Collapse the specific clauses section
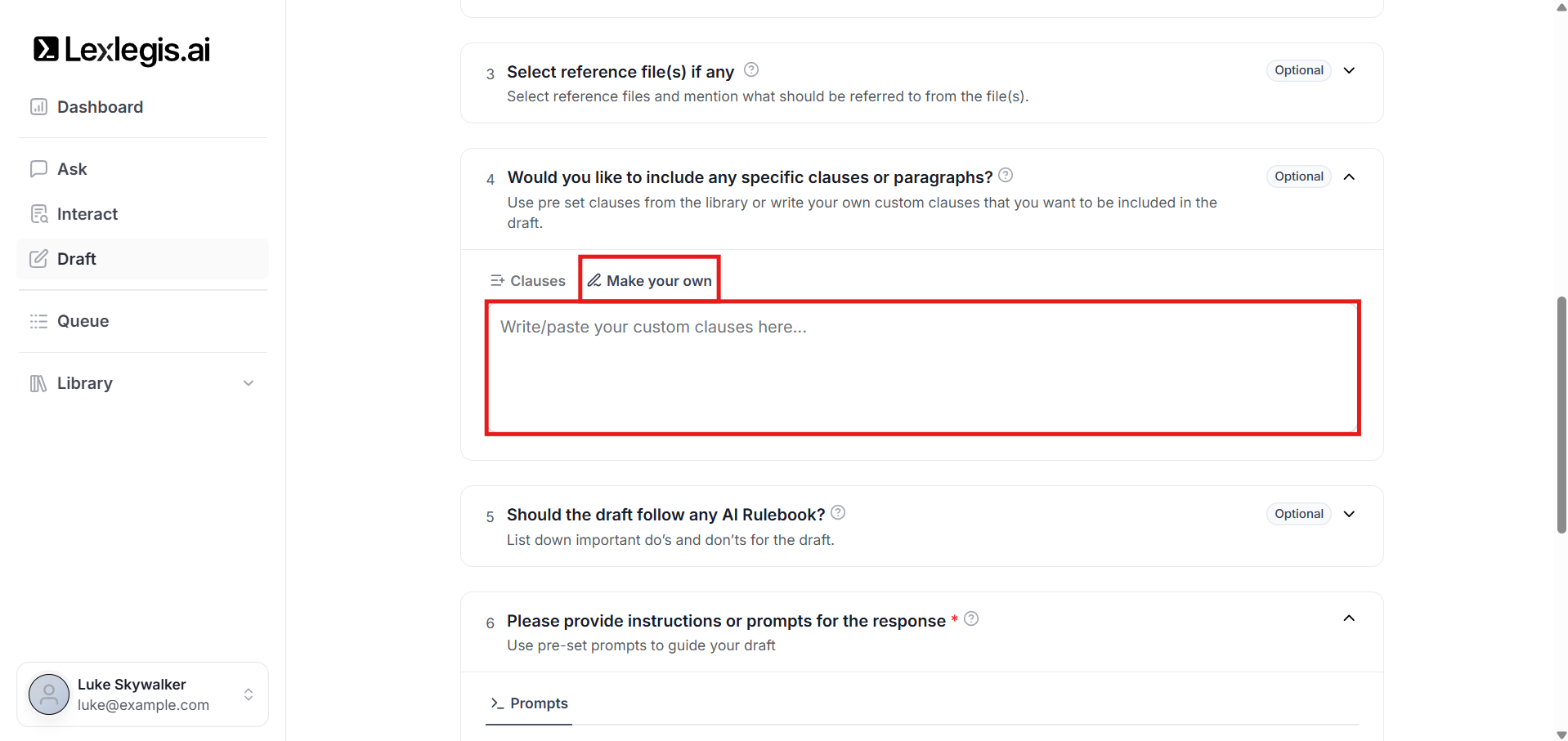Screen dimensions: 1568x741 (x=1349, y=176)
